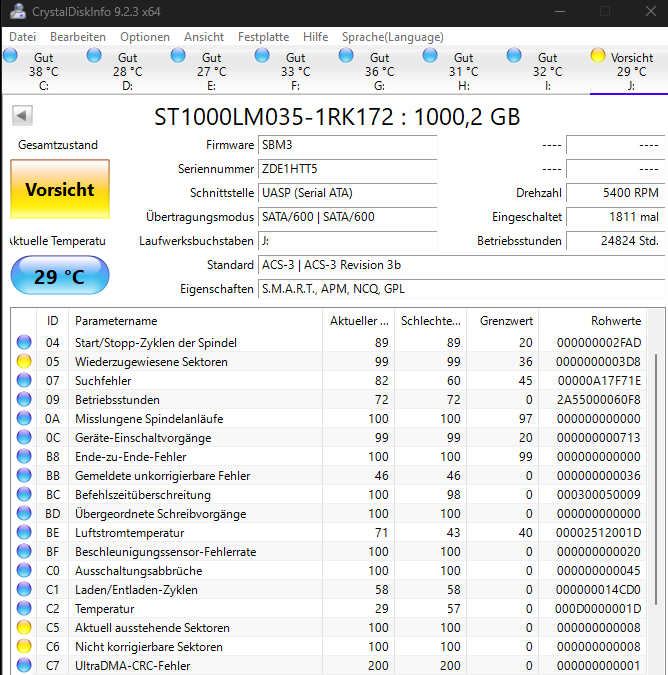Minimize the CrystalDiskInfo window

click(560, 12)
